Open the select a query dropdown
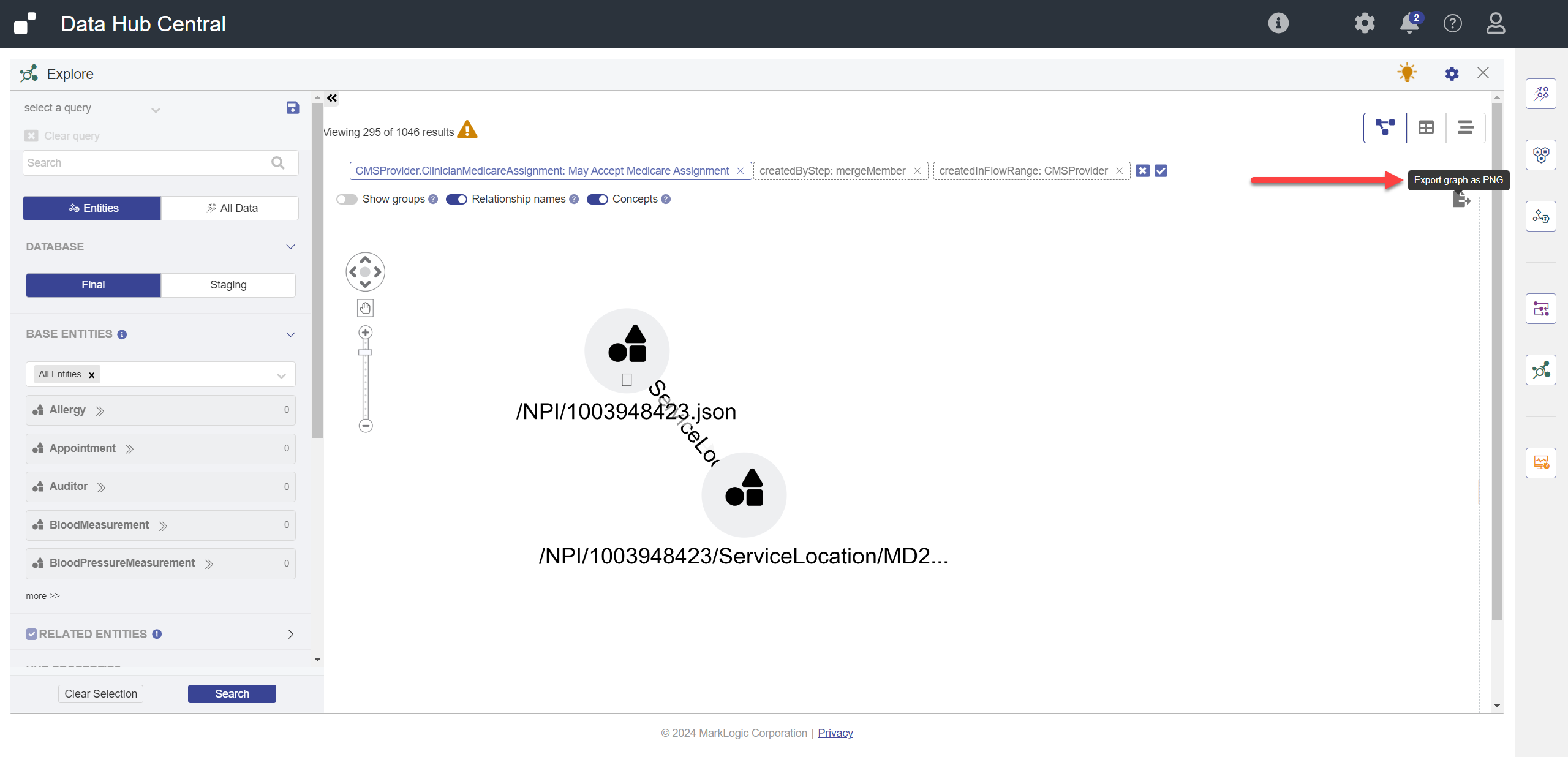Screen dimensions: 1568x757 (x=156, y=110)
